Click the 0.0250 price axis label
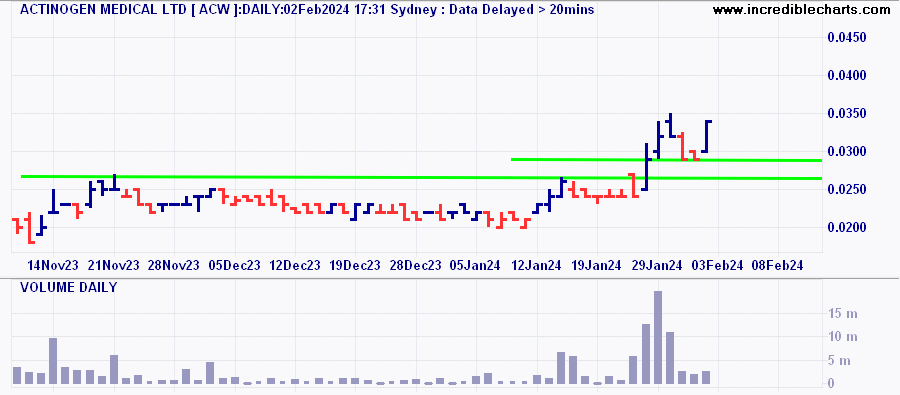The width and height of the screenshot is (900, 395). coord(847,189)
